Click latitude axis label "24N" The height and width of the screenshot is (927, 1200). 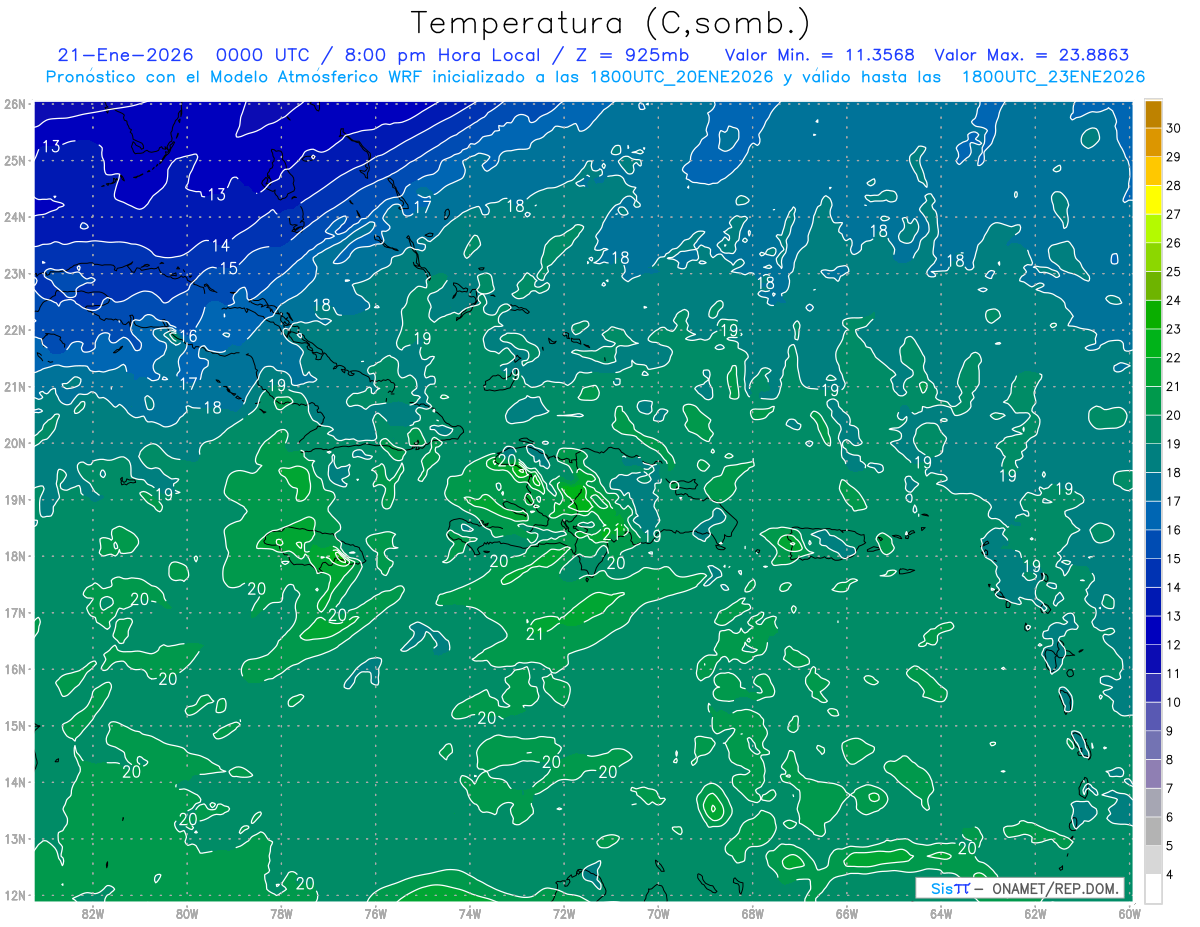coord(14,216)
